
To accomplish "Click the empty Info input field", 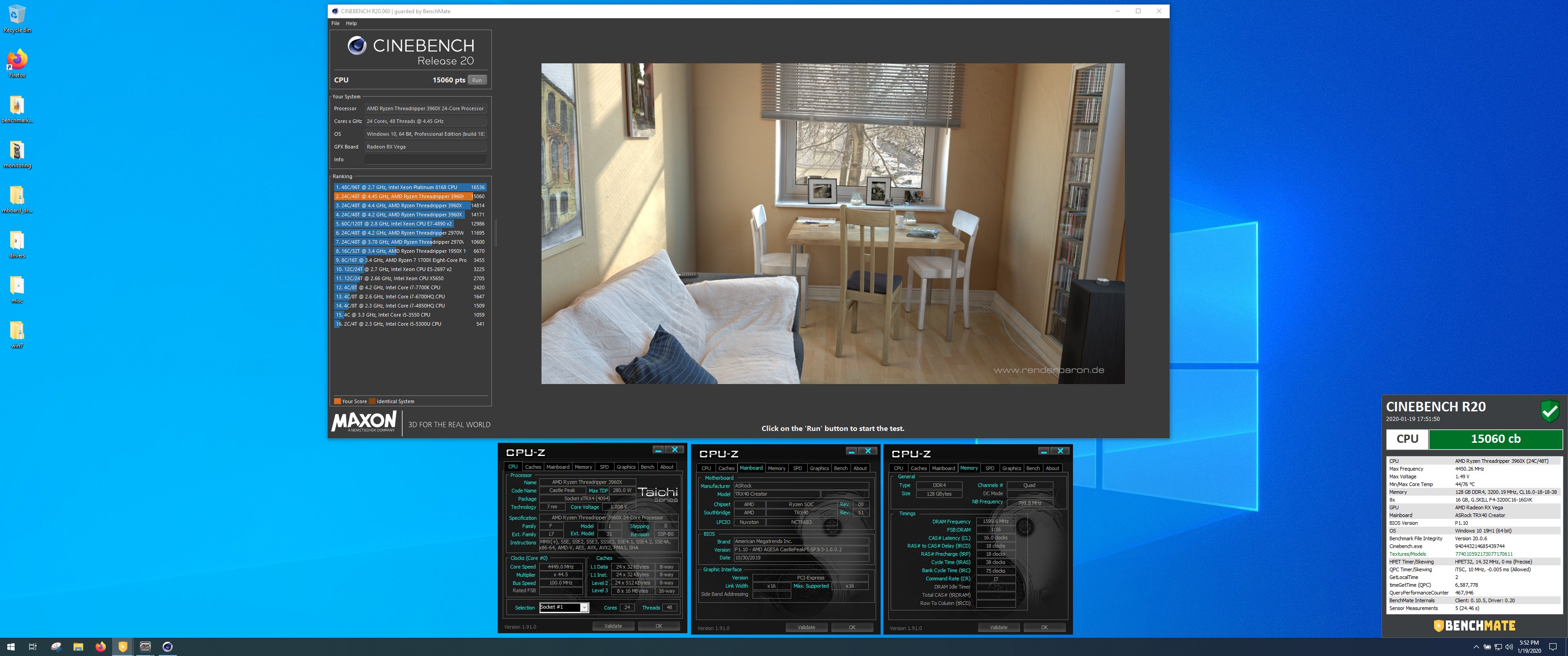I will click(x=425, y=159).
